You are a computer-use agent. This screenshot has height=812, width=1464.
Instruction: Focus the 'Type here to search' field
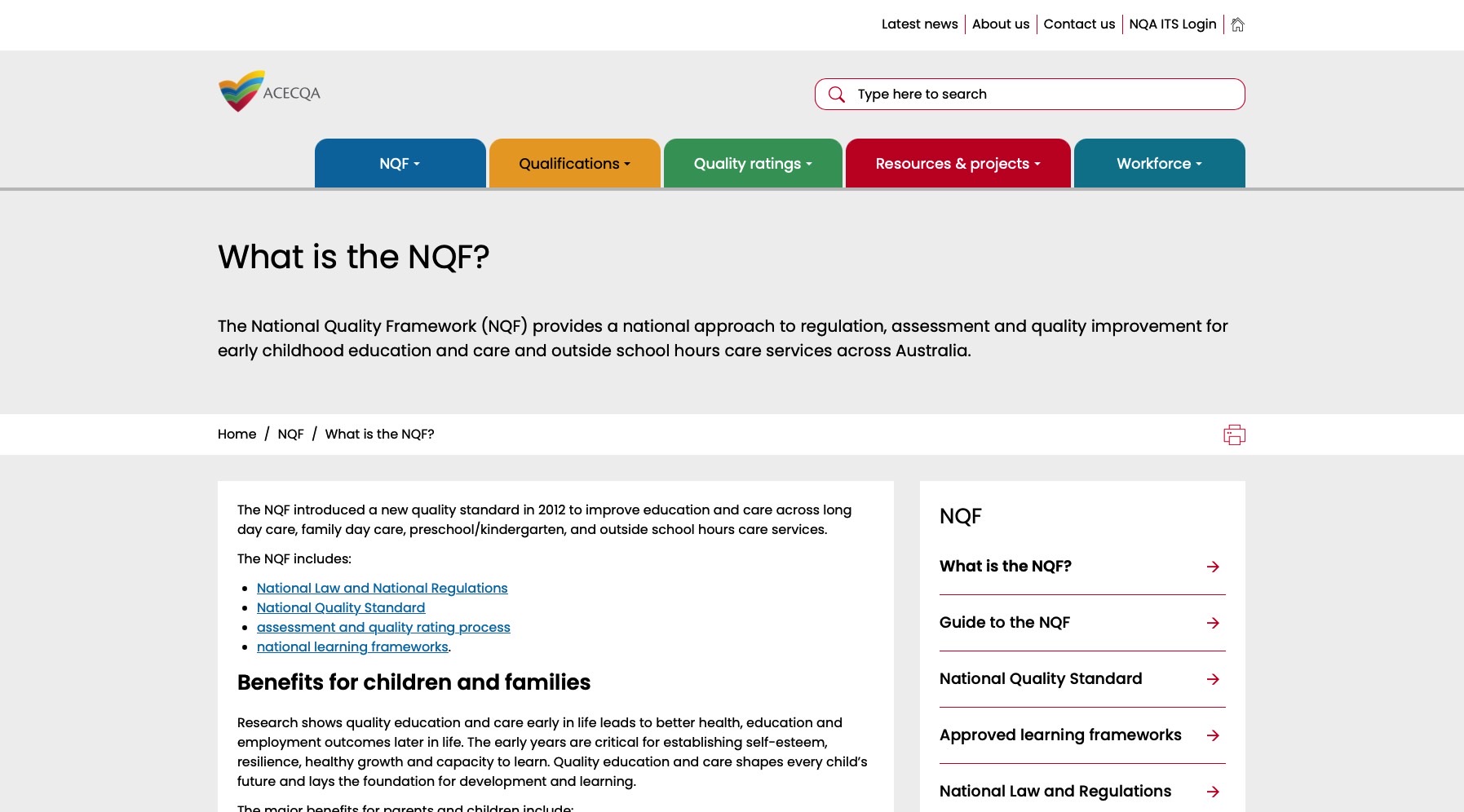tap(1044, 95)
